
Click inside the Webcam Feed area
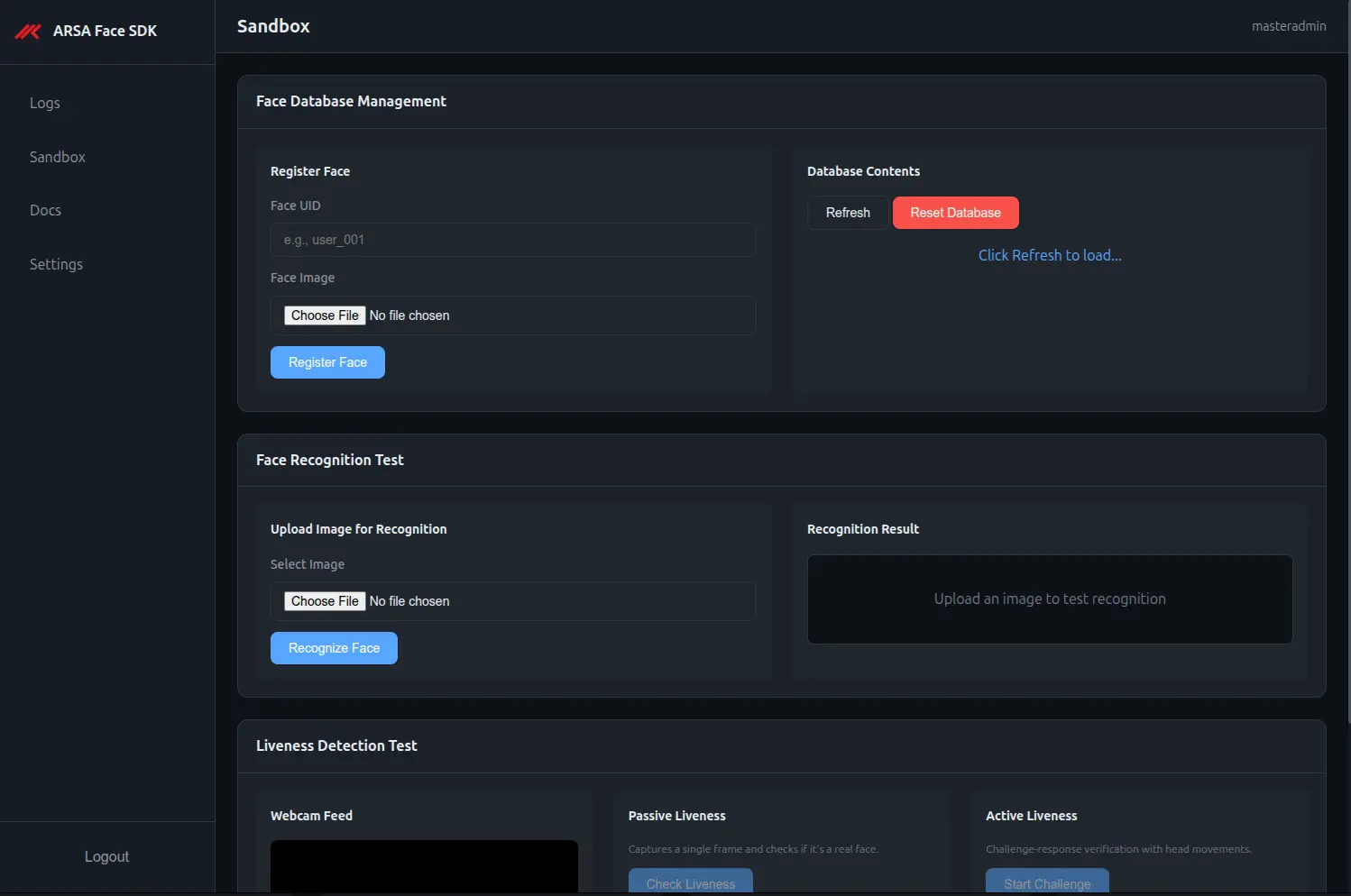pyautogui.click(x=424, y=870)
